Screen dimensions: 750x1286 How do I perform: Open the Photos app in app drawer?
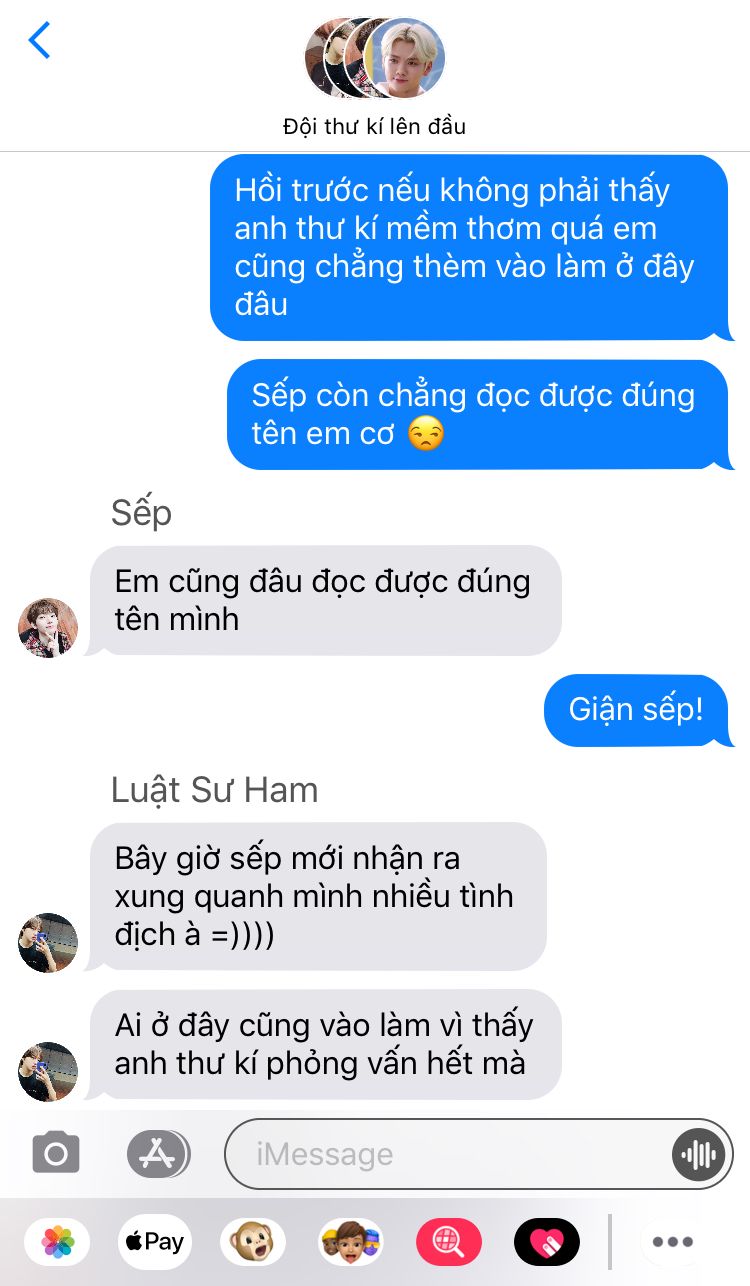(57, 1242)
